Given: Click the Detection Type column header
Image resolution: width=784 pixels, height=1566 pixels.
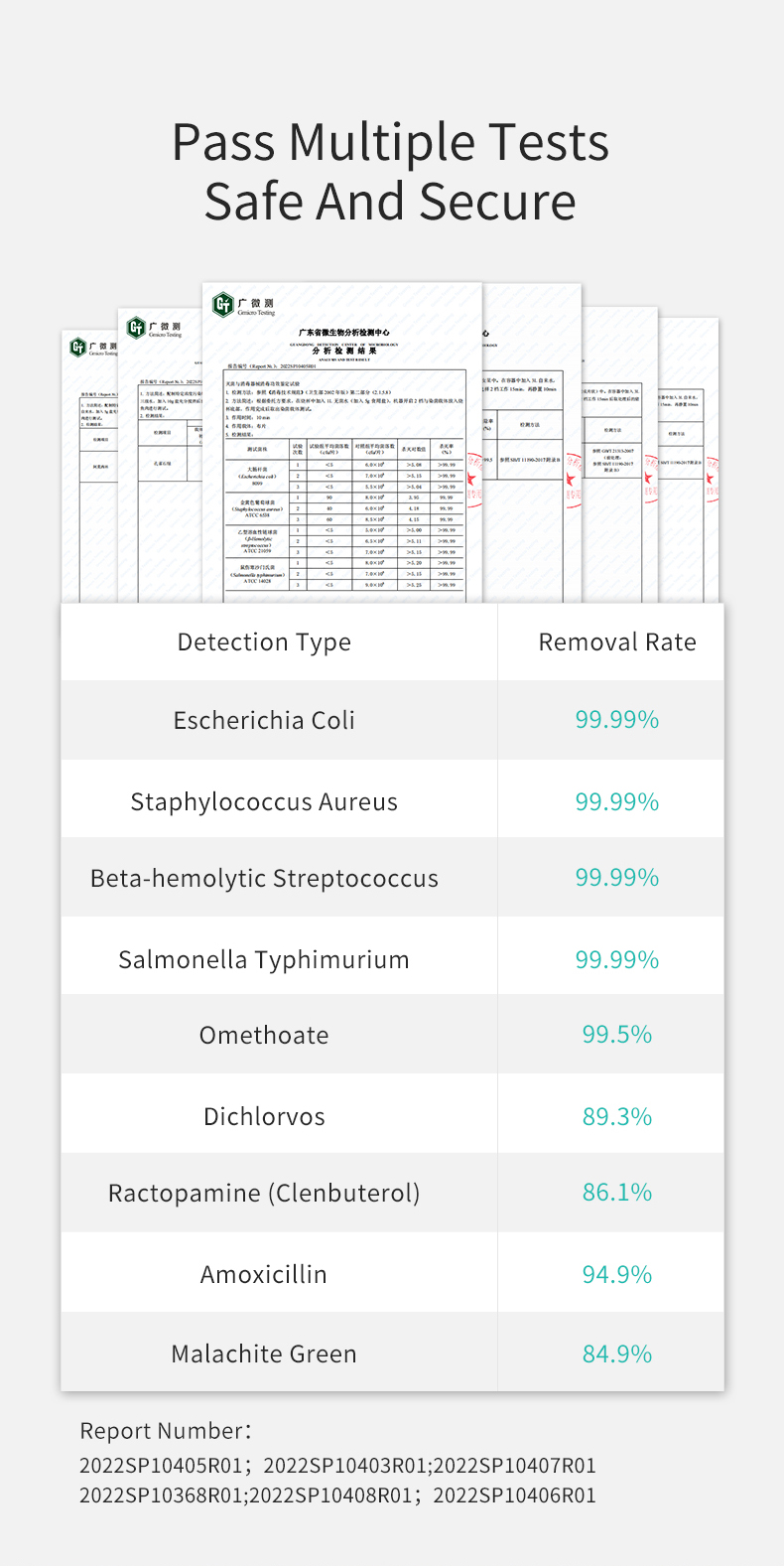Looking at the screenshot, I should pyautogui.click(x=264, y=642).
